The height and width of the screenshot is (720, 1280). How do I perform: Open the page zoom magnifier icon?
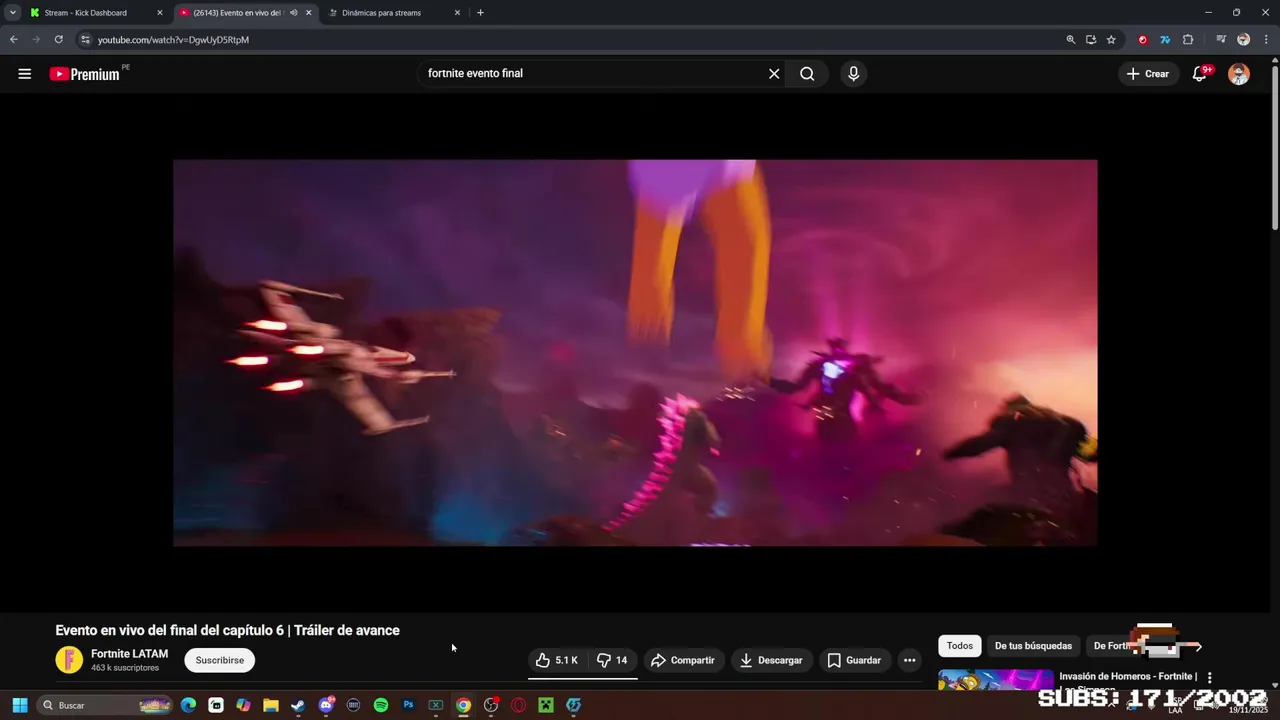[x=1071, y=40]
